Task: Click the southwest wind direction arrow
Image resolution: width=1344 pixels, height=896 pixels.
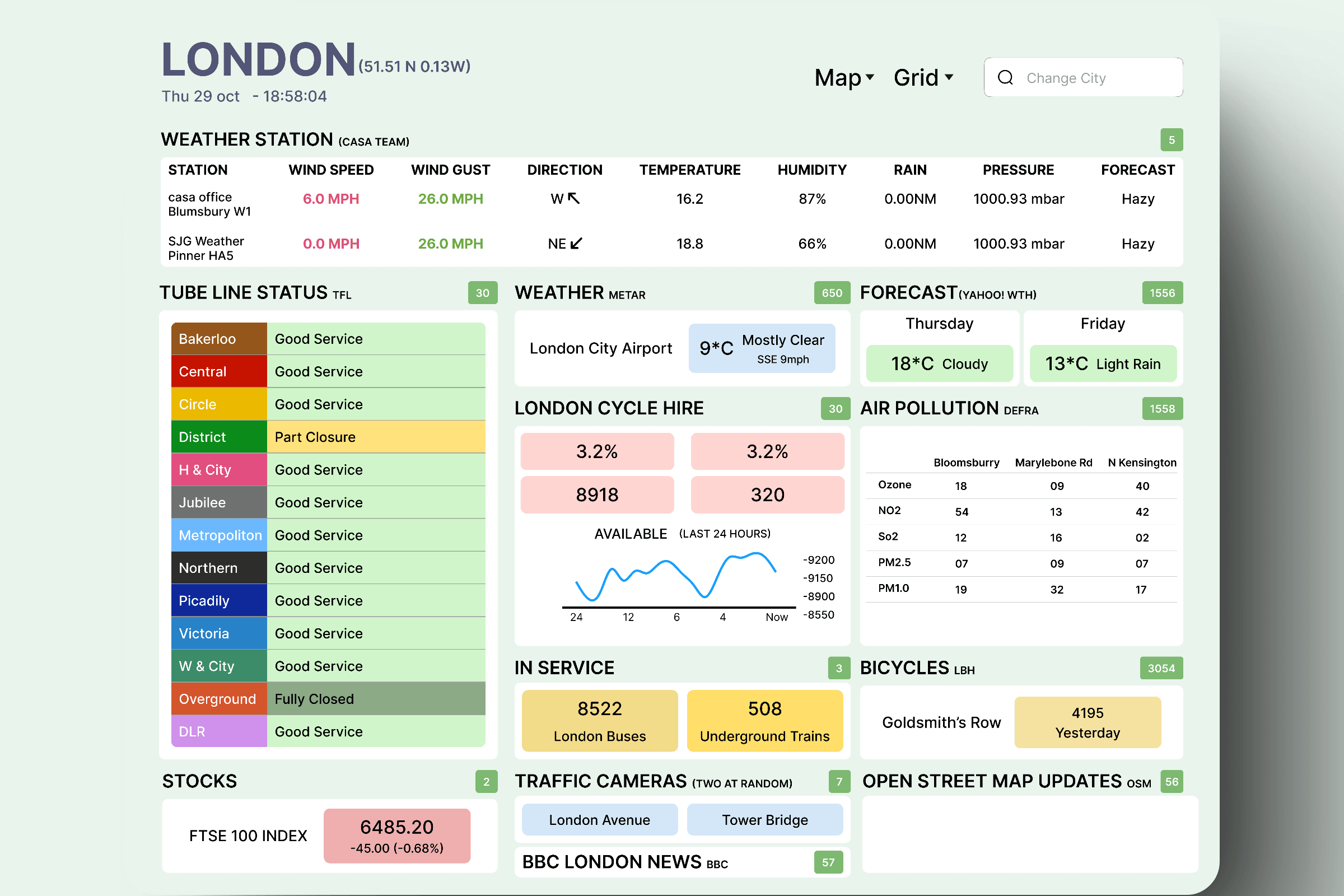Action: click(577, 244)
